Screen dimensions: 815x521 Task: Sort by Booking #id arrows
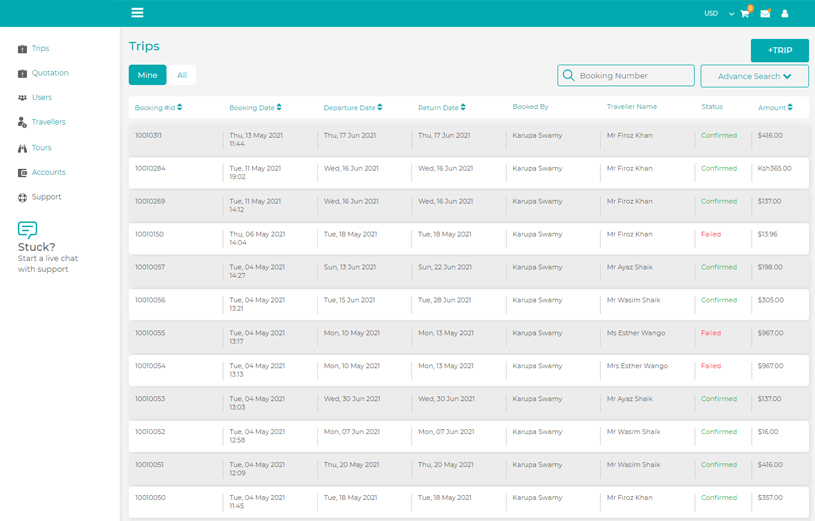click(179, 107)
